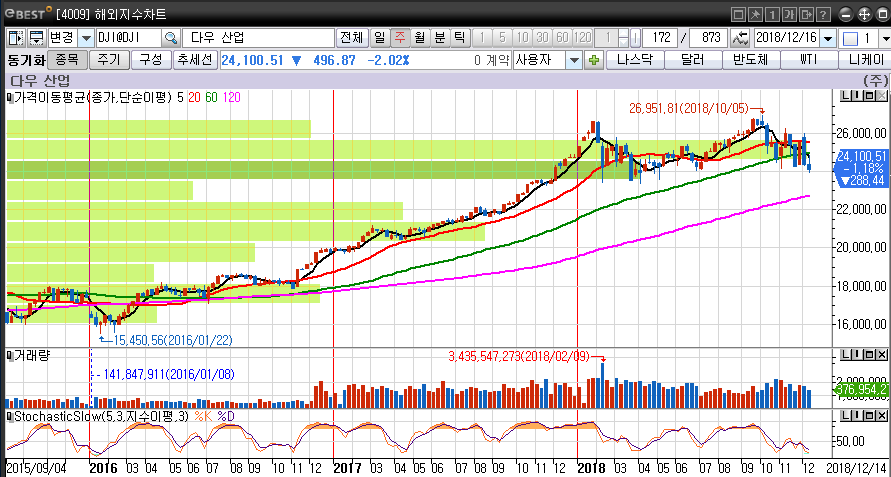Select the 나스닥 index tab
Image resolution: width=891 pixels, height=477 pixels.
635,60
